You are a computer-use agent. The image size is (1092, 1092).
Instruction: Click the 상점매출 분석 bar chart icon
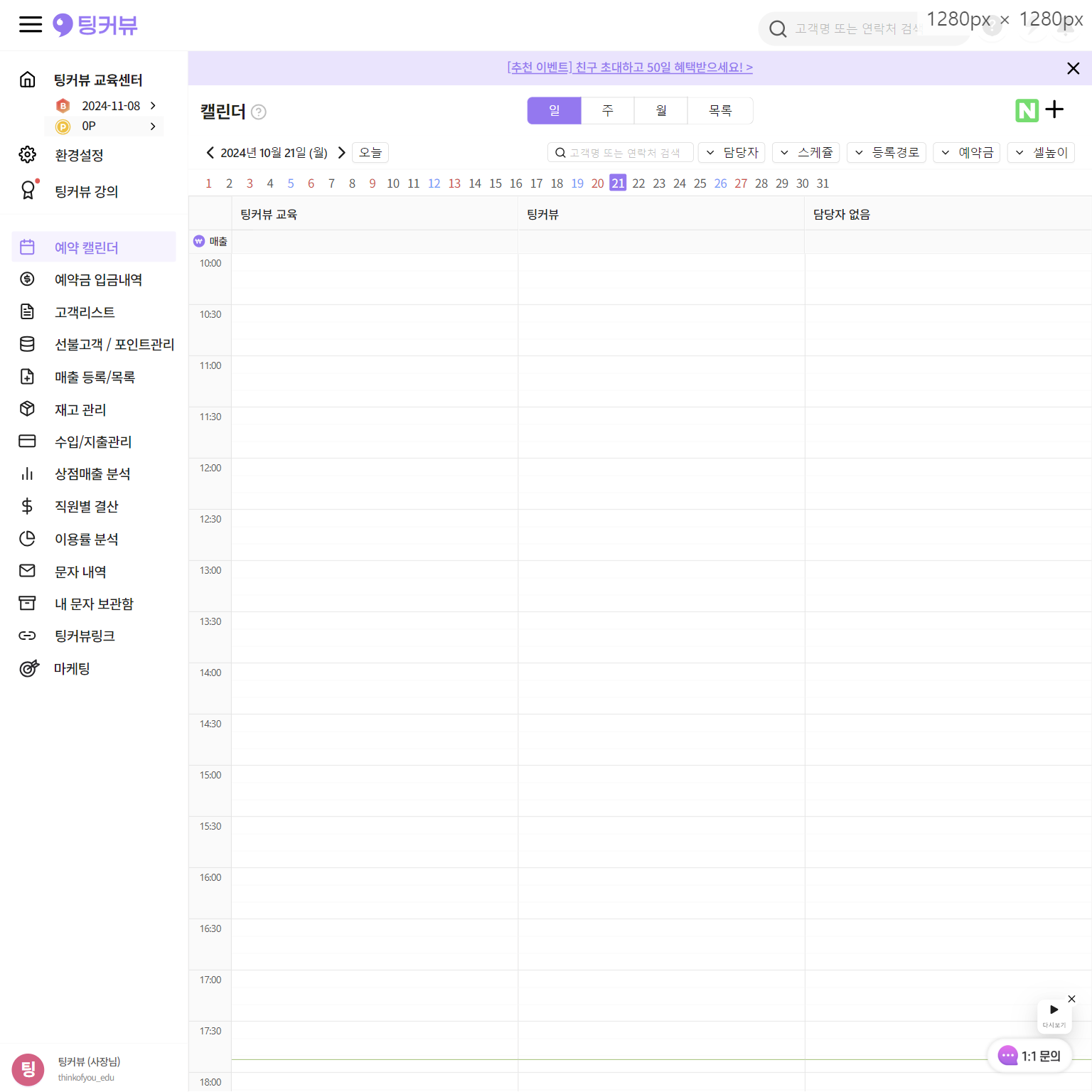coord(28,473)
